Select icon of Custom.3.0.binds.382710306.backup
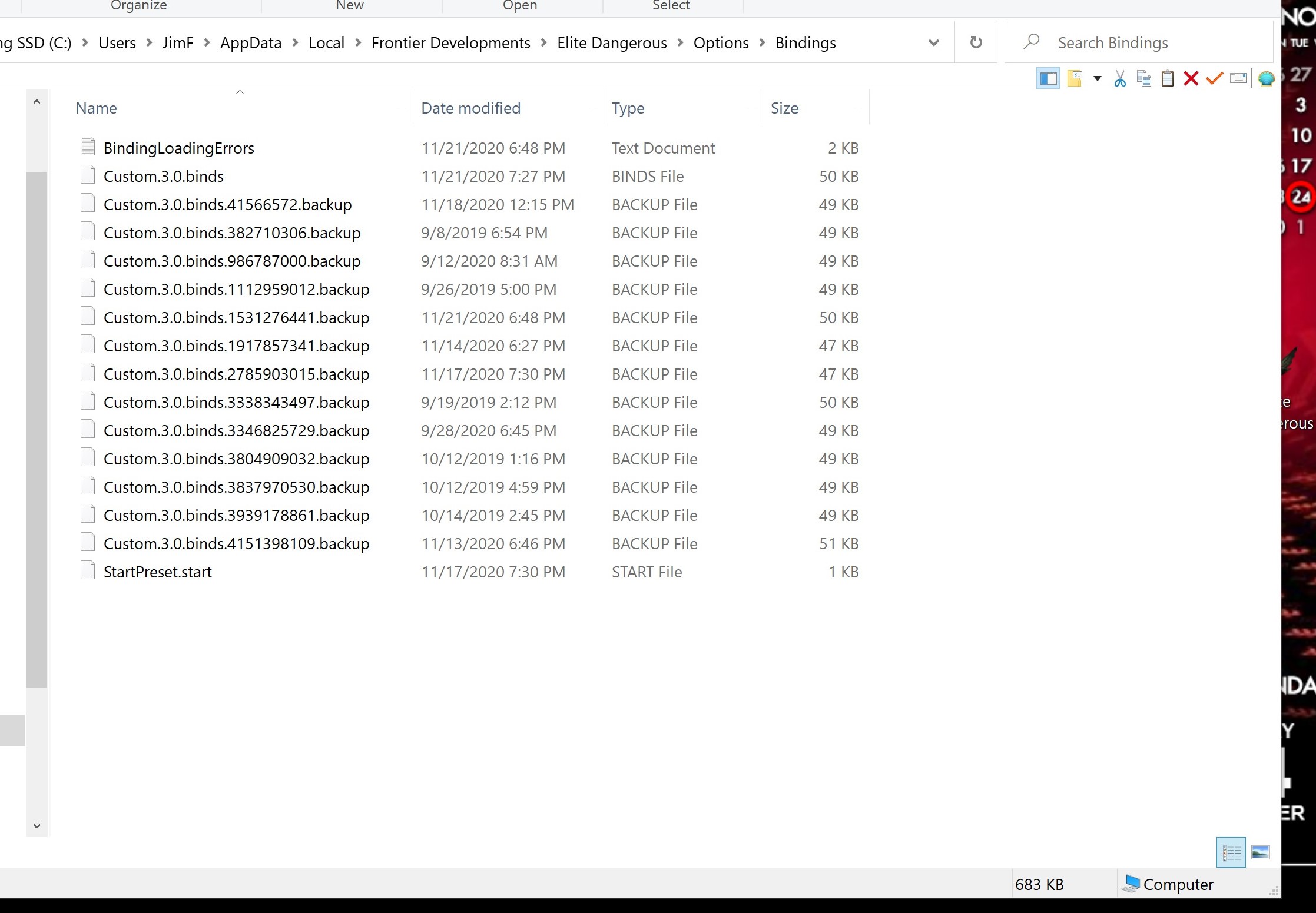The height and width of the screenshot is (913, 1316). [88, 231]
